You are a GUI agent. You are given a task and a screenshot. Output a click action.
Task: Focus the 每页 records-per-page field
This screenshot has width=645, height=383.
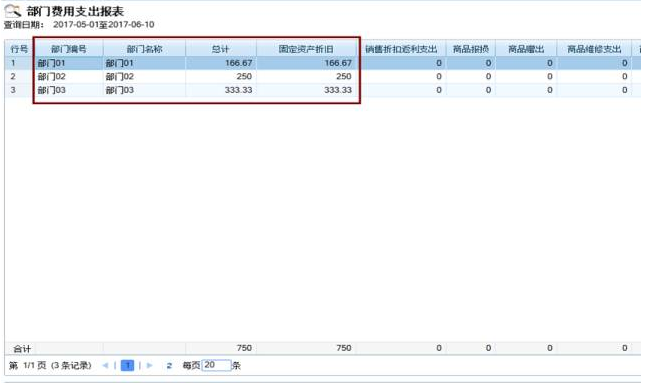tap(217, 365)
